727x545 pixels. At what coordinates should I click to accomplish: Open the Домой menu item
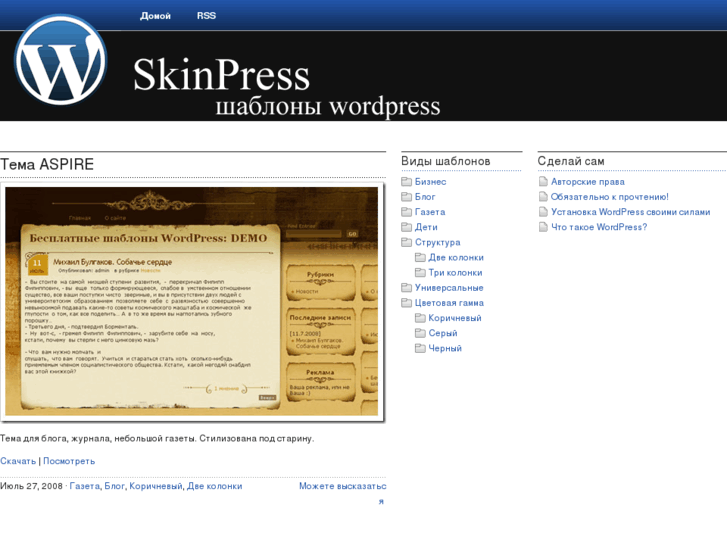[155, 16]
